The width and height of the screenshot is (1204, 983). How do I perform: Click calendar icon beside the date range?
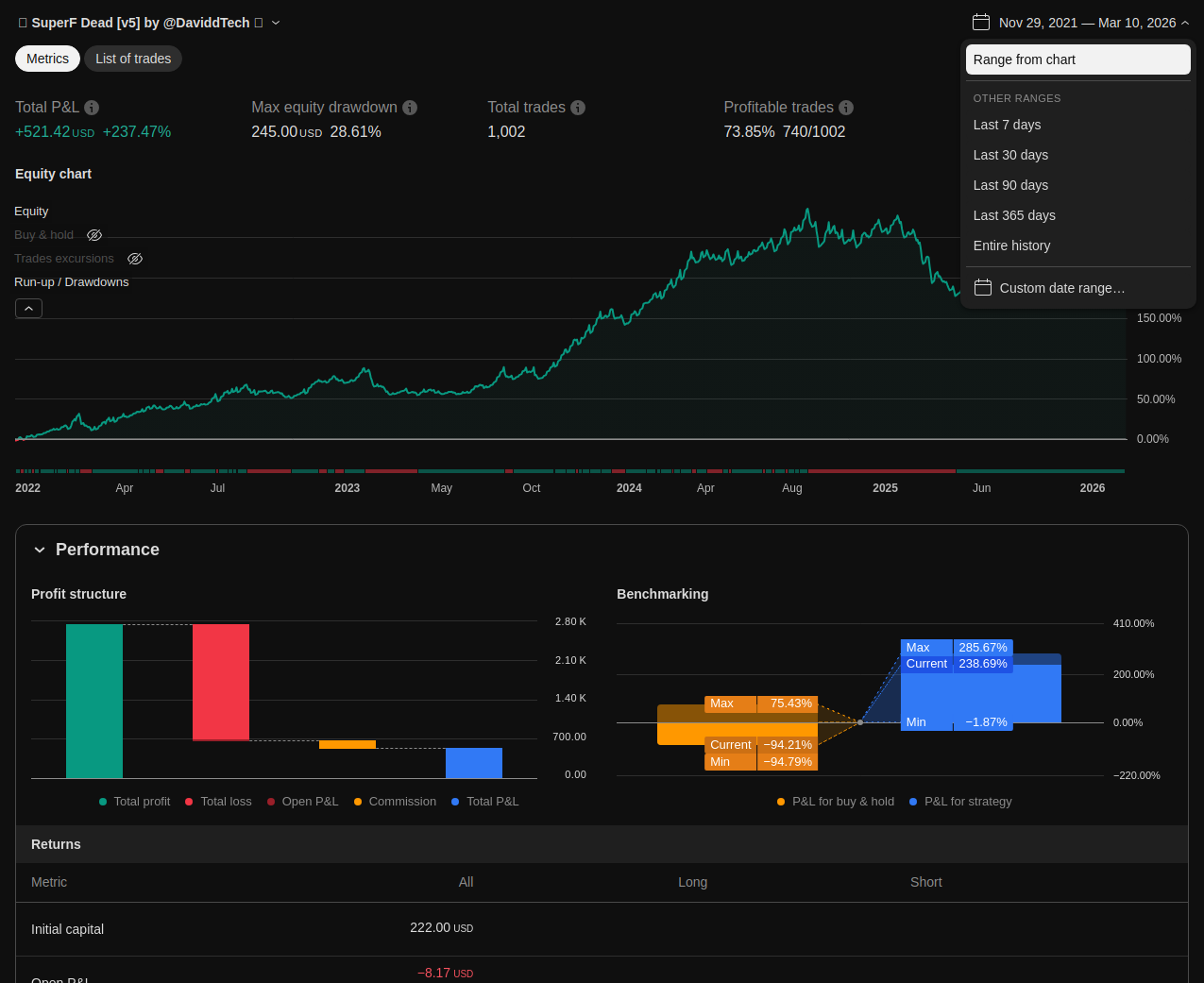(x=981, y=23)
